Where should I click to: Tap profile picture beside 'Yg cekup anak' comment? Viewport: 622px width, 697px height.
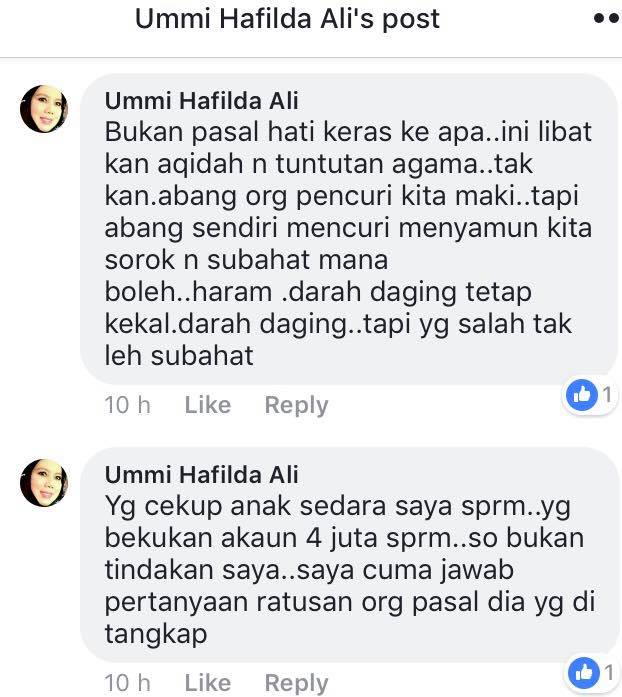coord(44,483)
